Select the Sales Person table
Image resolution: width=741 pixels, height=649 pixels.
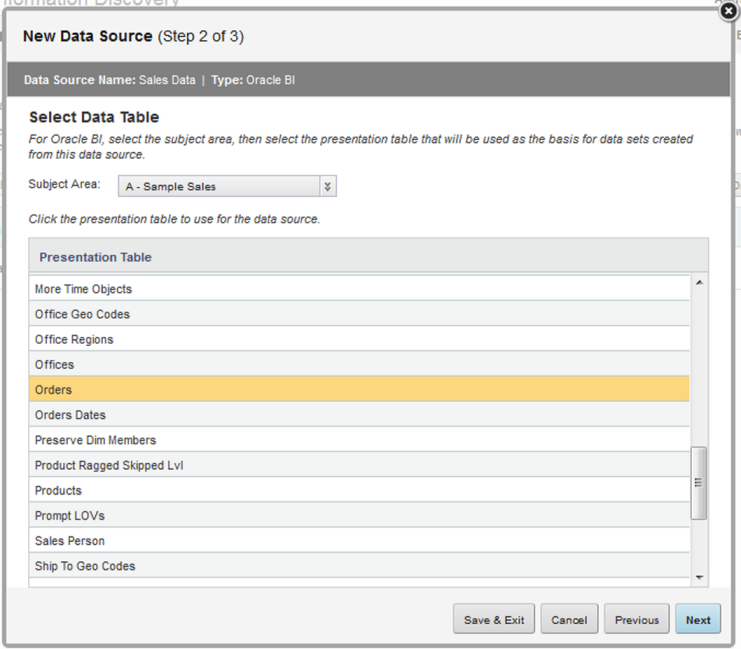(359, 540)
